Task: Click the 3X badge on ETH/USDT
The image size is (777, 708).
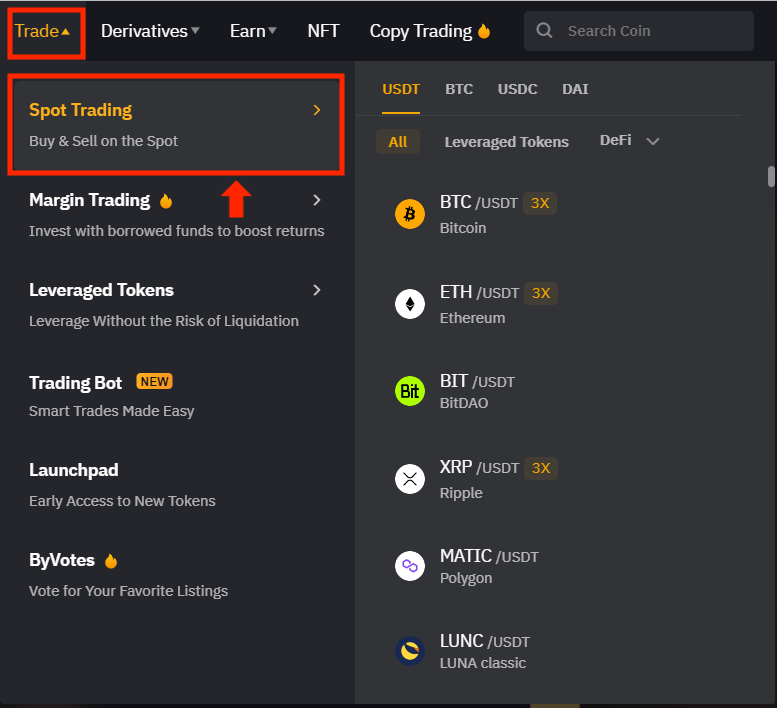Action: 541,293
